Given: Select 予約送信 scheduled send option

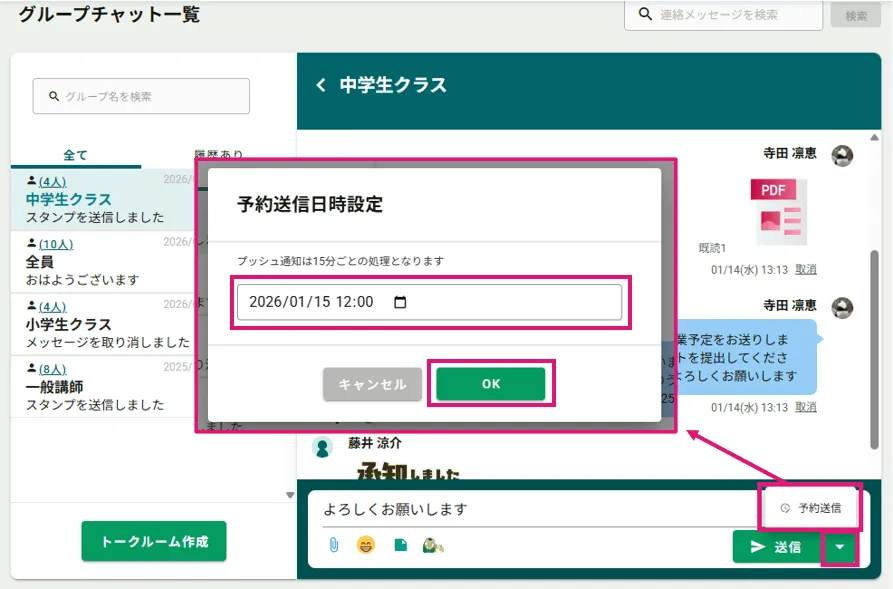Looking at the screenshot, I should (x=810, y=508).
